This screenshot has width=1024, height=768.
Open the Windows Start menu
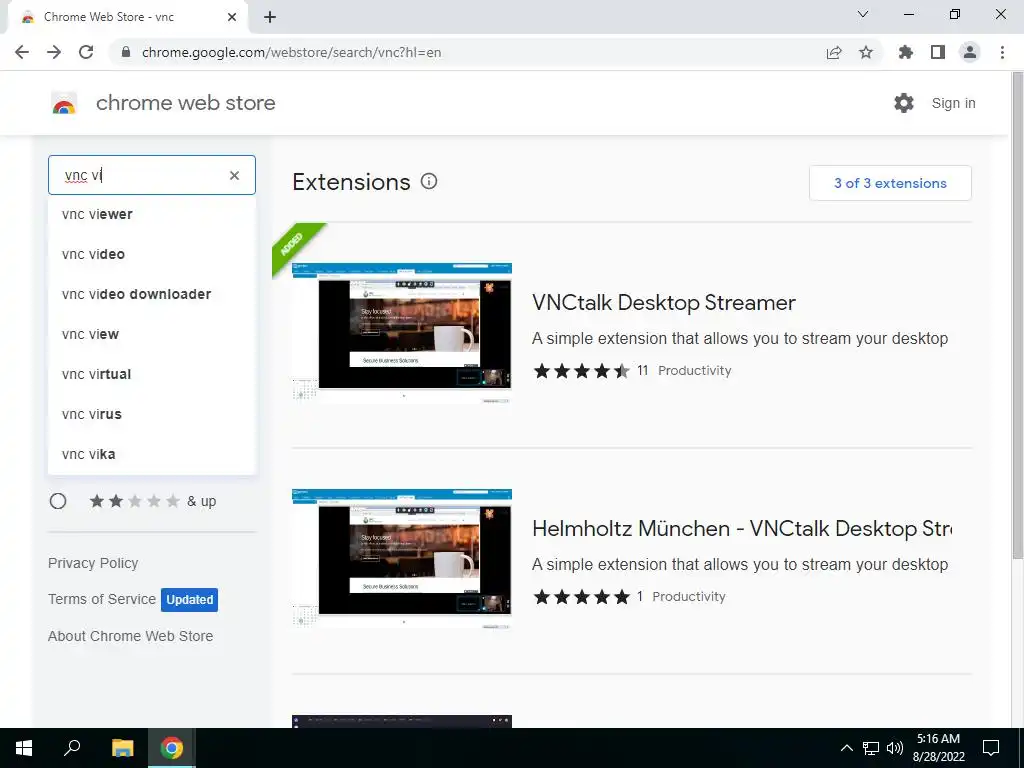pos(24,748)
